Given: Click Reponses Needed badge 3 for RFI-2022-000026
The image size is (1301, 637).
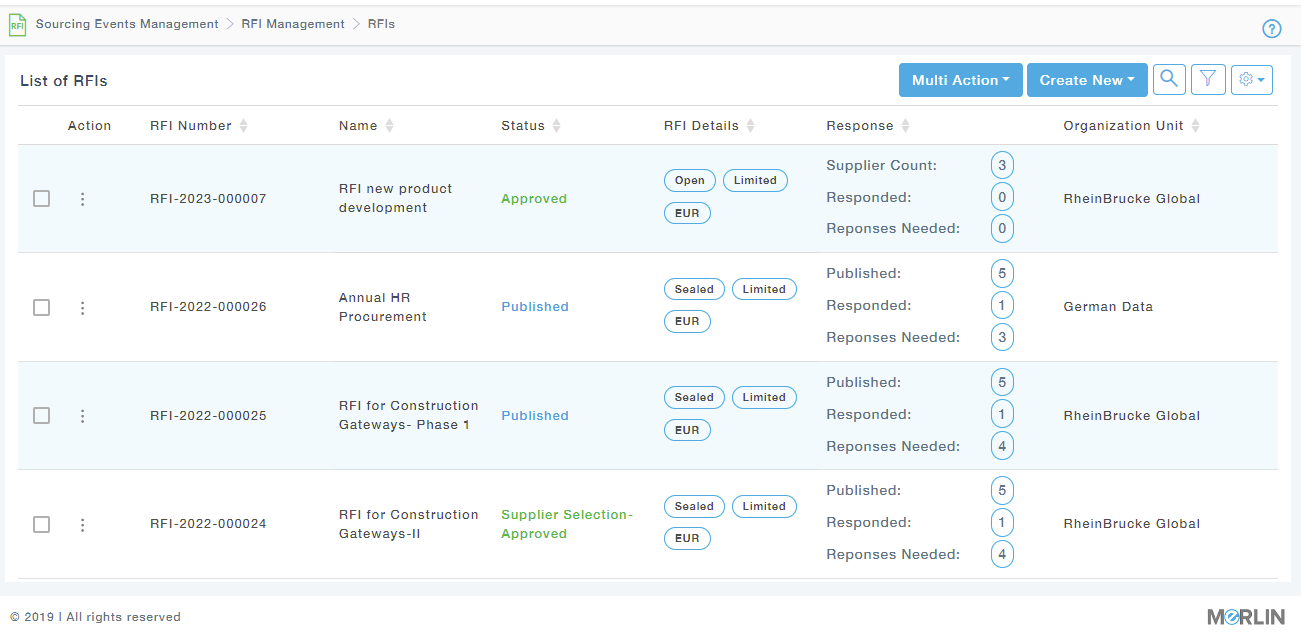Looking at the screenshot, I should pos(1002,337).
